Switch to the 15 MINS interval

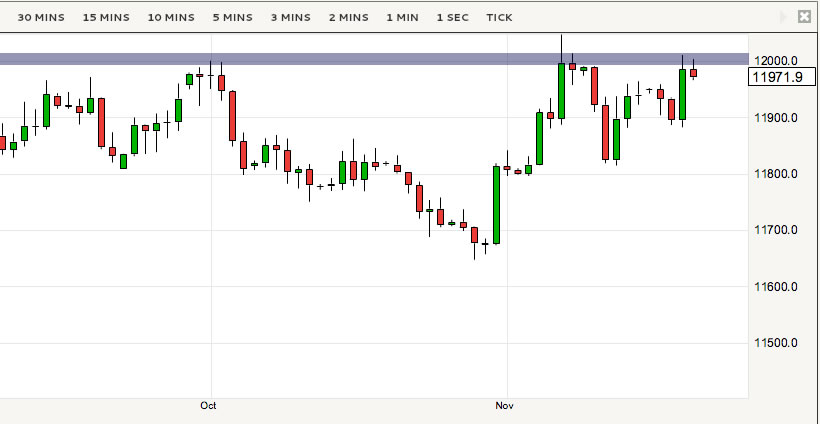[x=105, y=18]
